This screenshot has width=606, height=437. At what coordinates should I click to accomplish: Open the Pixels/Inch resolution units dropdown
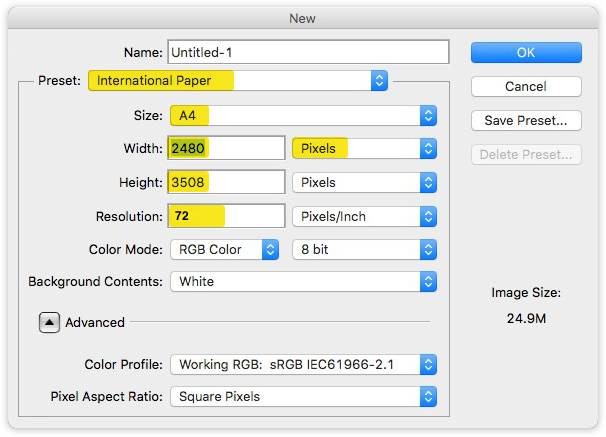click(x=364, y=216)
